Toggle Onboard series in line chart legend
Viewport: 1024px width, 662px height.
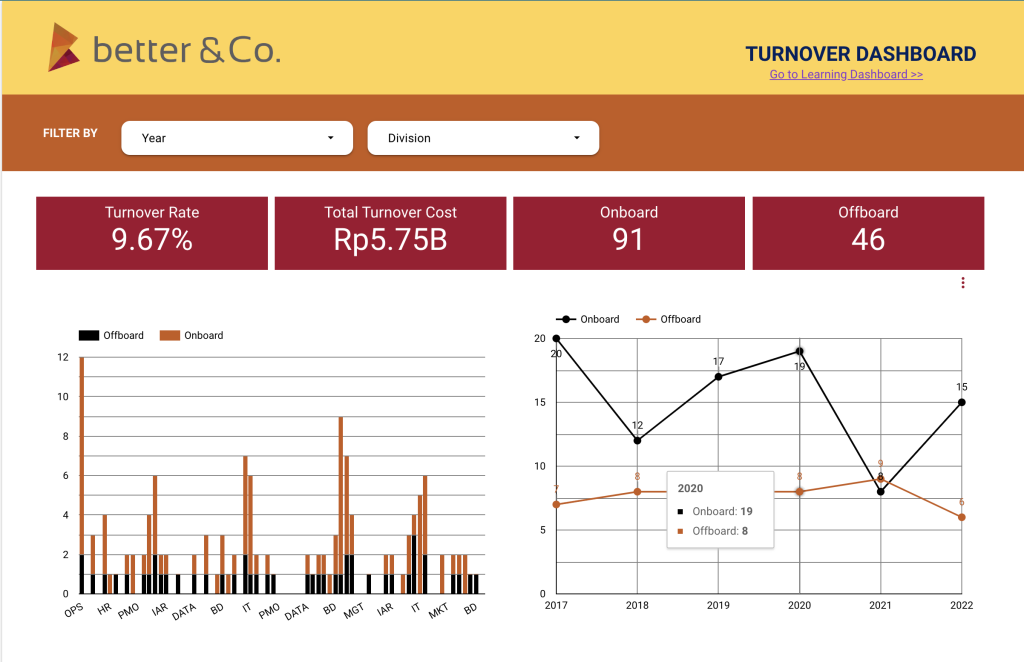click(x=589, y=319)
